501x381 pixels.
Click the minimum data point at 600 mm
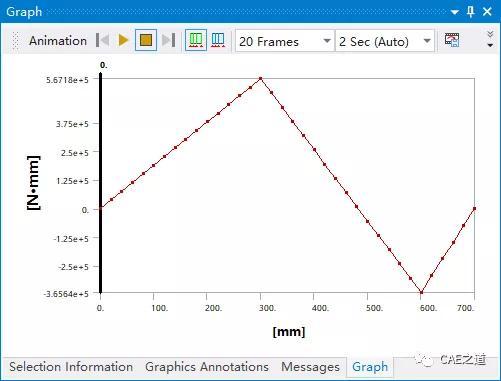click(421, 292)
